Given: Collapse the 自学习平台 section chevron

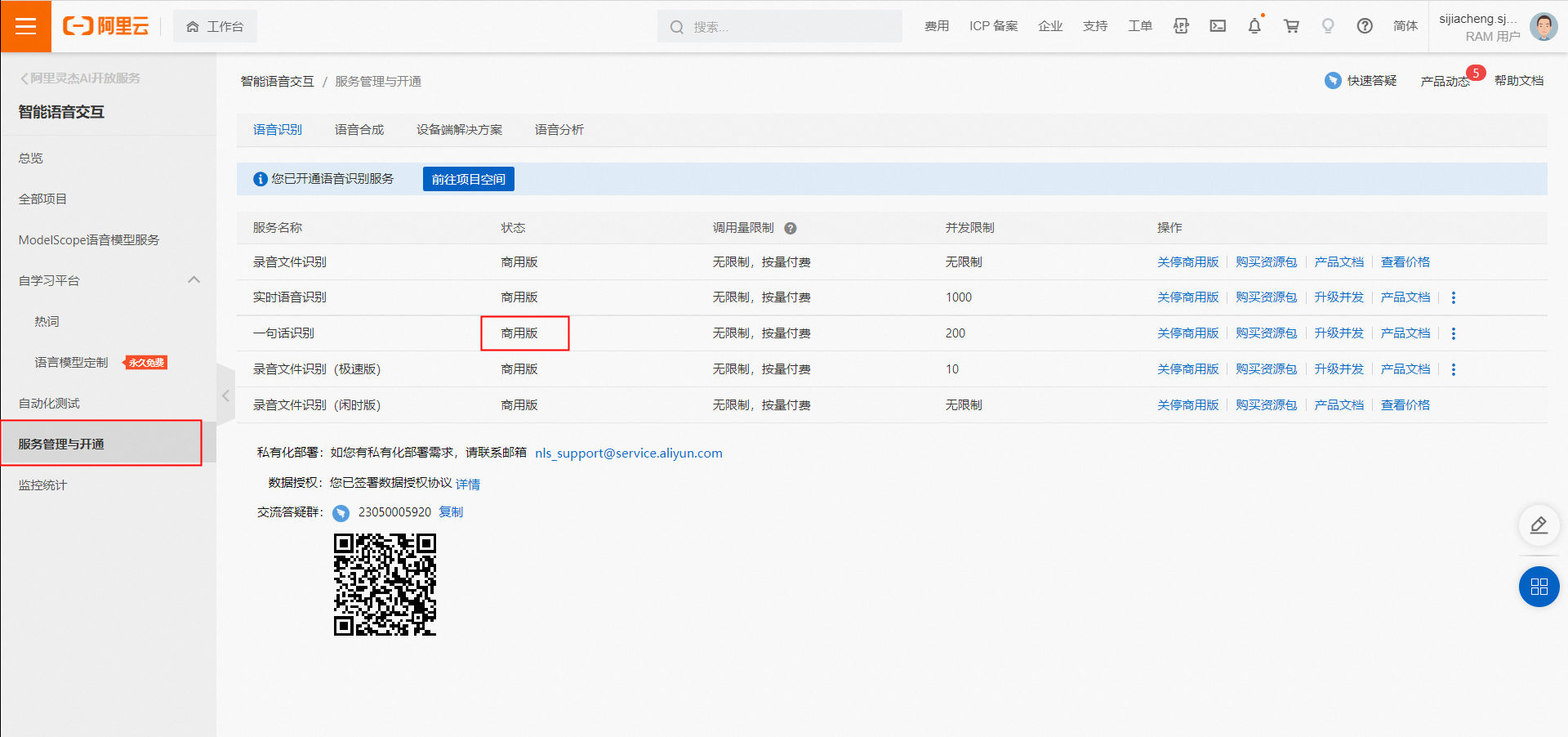Looking at the screenshot, I should pyautogui.click(x=194, y=280).
